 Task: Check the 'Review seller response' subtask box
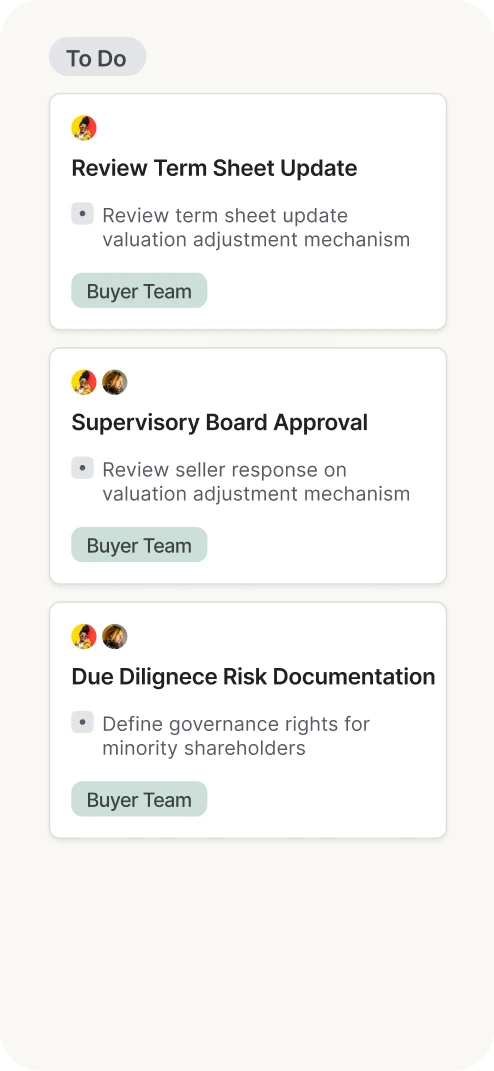point(83,469)
